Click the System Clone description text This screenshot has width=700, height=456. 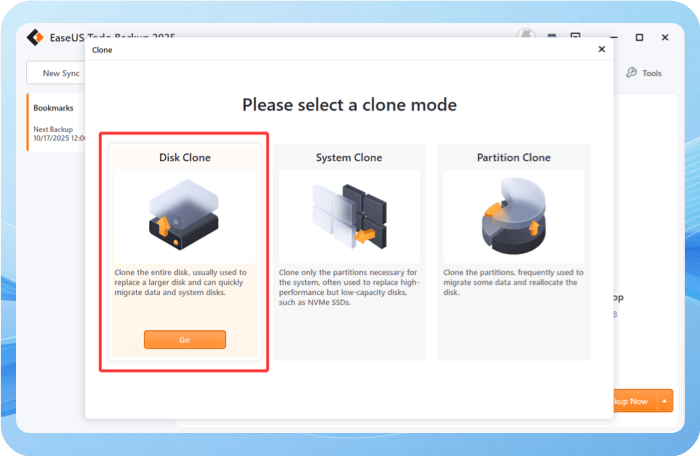pyautogui.click(x=349, y=287)
